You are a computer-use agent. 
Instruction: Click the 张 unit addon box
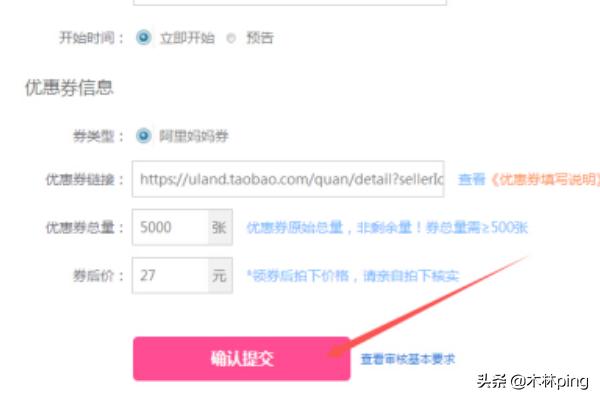click(220, 227)
